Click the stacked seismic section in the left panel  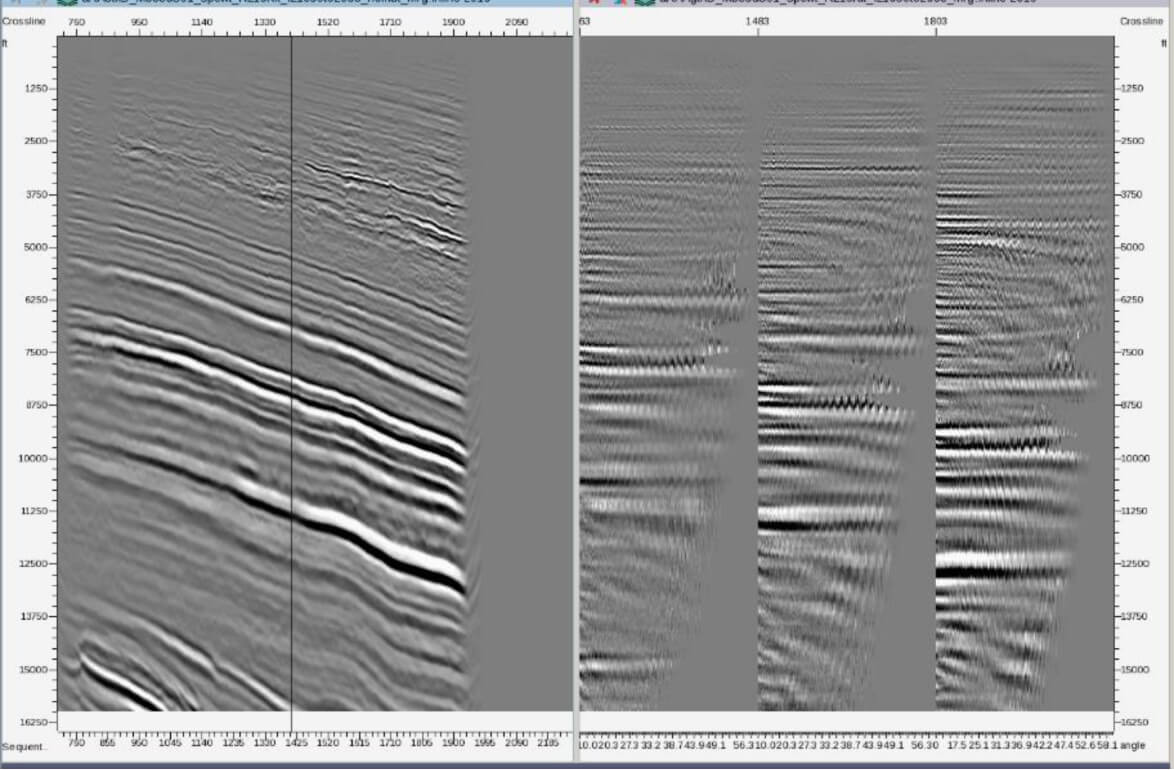tap(314, 374)
